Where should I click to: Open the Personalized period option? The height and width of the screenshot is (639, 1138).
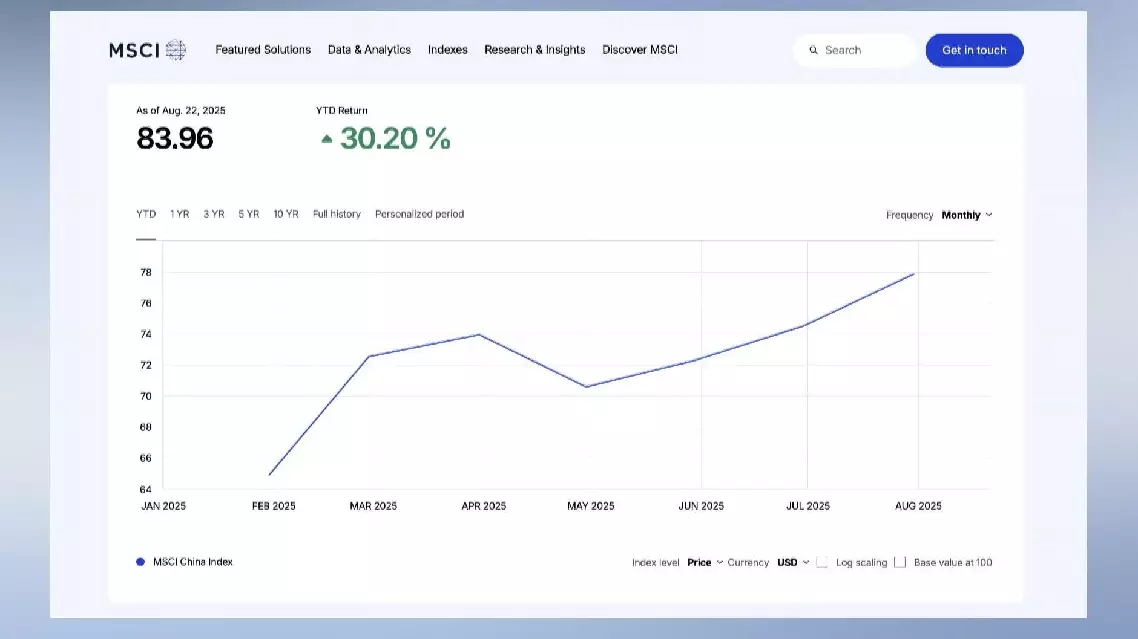click(x=419, y=214)
